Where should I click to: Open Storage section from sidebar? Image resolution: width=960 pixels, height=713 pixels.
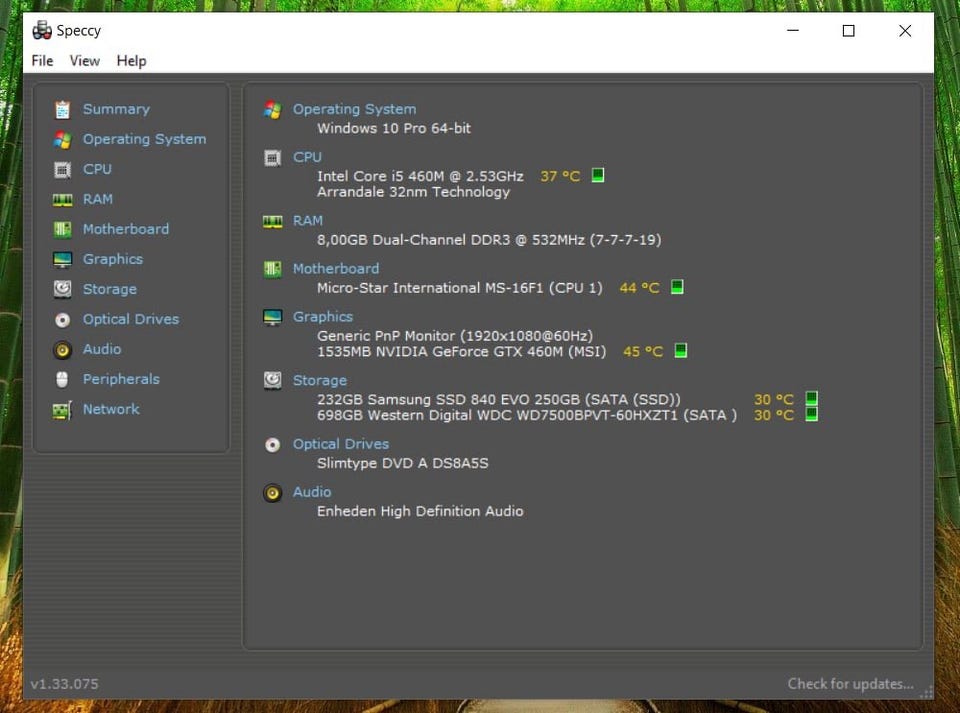tap(110, 289)
